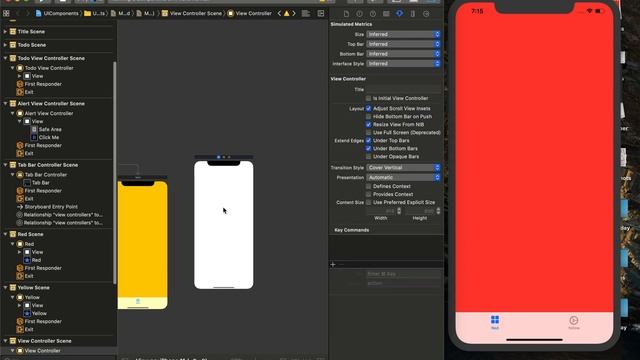
Task: Select the Red tab bar item star icon
Action: (27, 260)
